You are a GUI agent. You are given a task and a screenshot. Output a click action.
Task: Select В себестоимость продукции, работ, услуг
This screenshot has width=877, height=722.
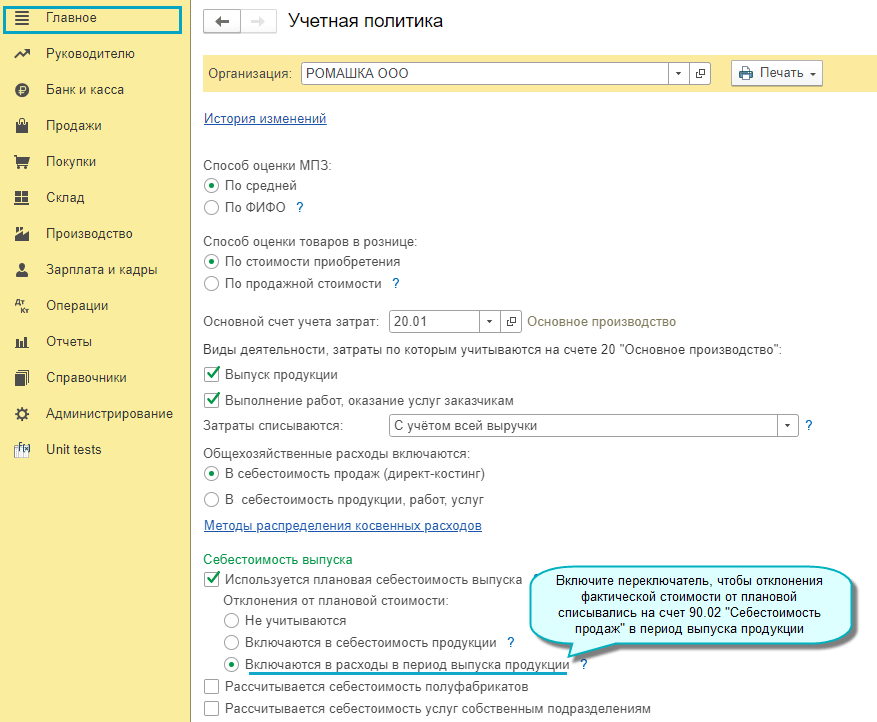coord(211,499)
